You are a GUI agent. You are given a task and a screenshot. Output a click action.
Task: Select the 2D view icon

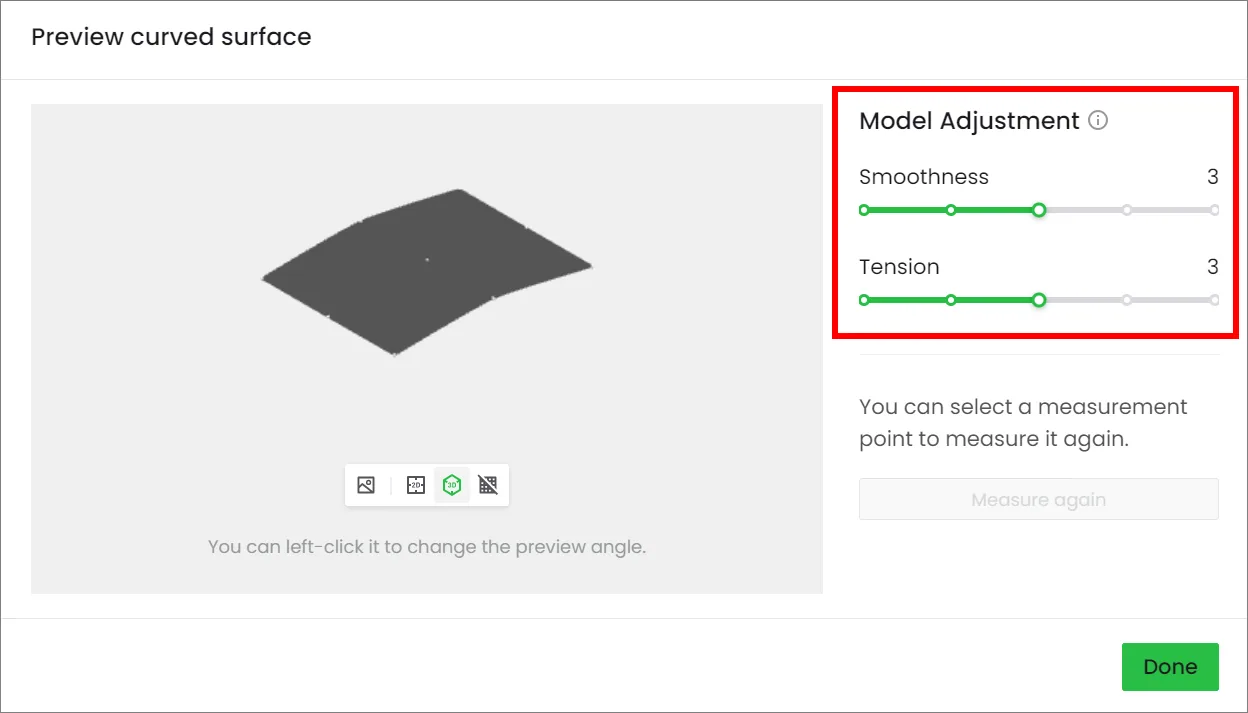pyautogui.click(x=416, y=485)
